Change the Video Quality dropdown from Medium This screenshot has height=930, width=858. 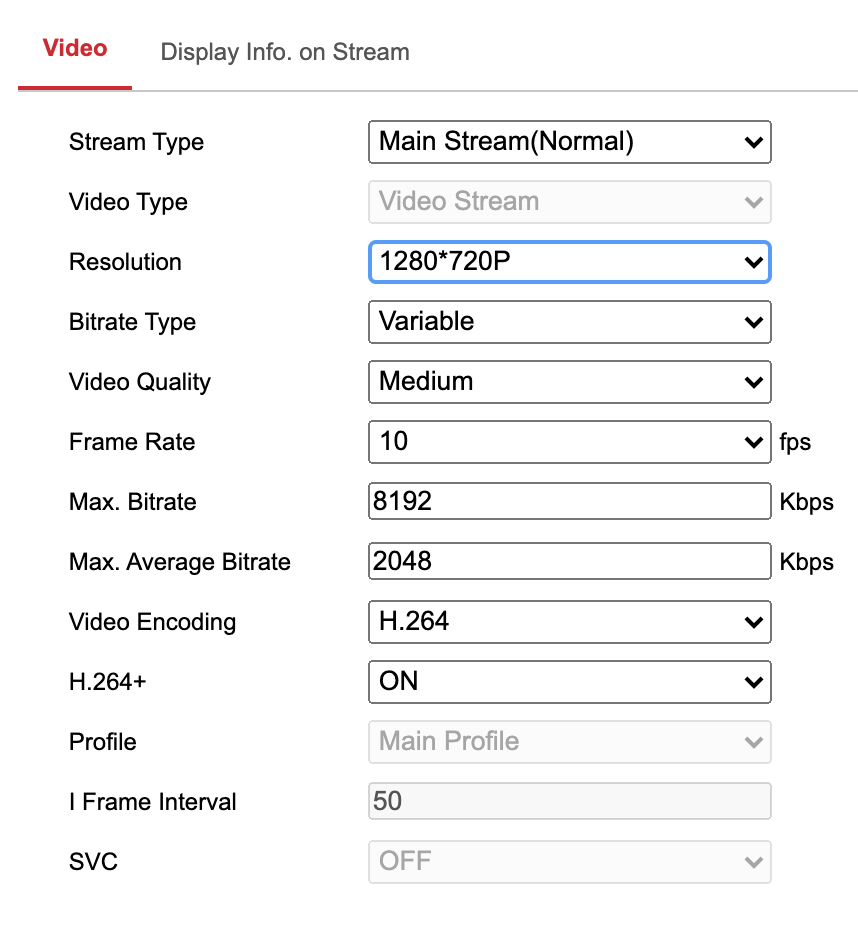[569, 382]
